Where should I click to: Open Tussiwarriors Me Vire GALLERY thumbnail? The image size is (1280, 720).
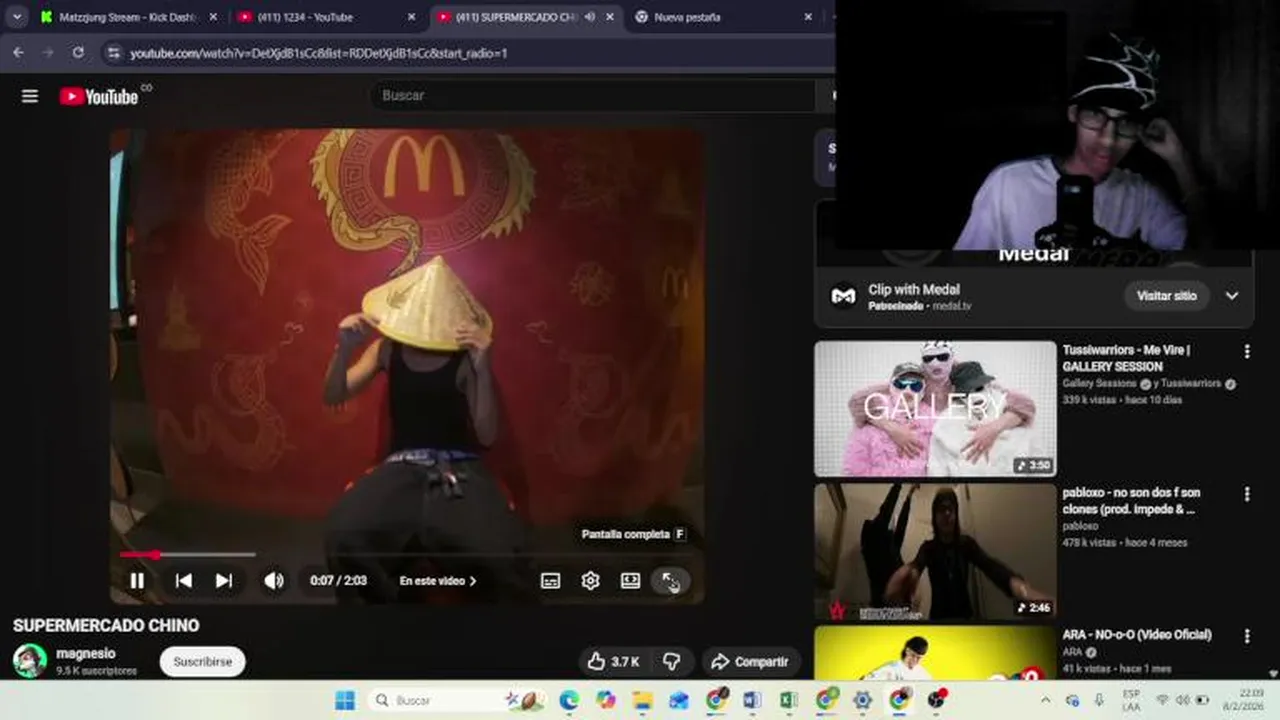coord(935,409)
